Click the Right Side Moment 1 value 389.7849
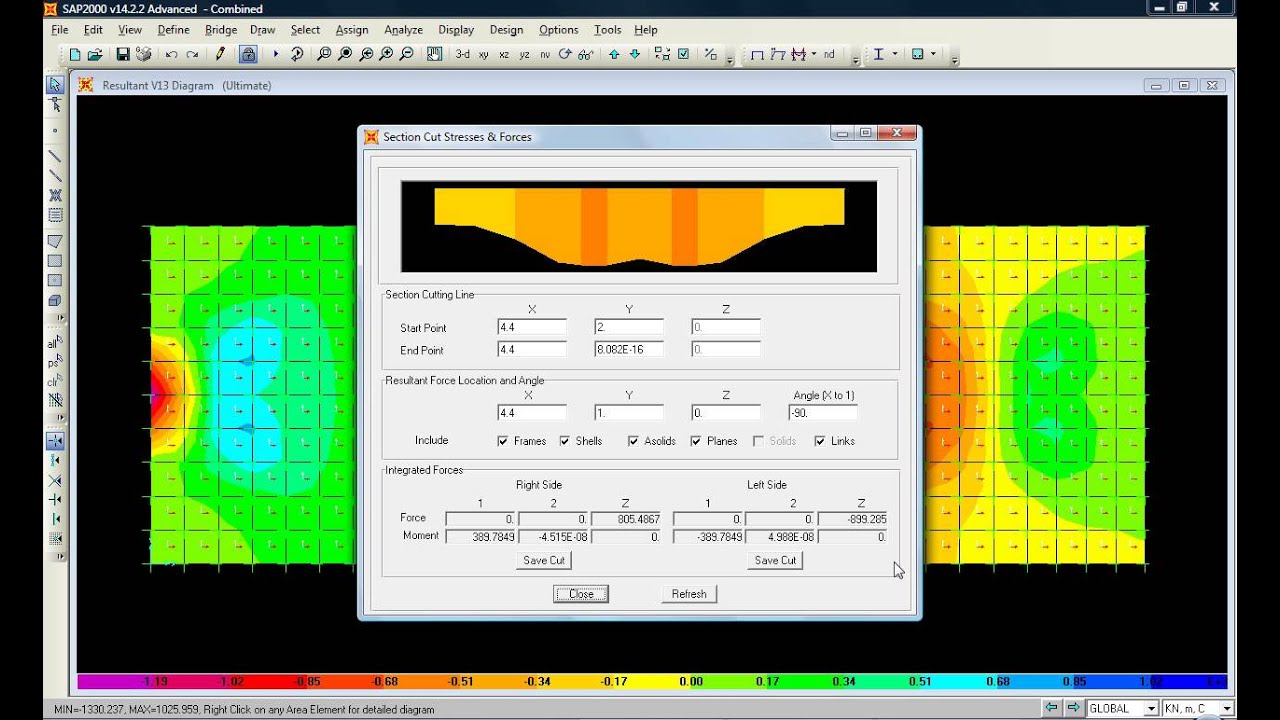Image resolution: width=1280 pixels, height=720 pixels. tap(480, 537)
